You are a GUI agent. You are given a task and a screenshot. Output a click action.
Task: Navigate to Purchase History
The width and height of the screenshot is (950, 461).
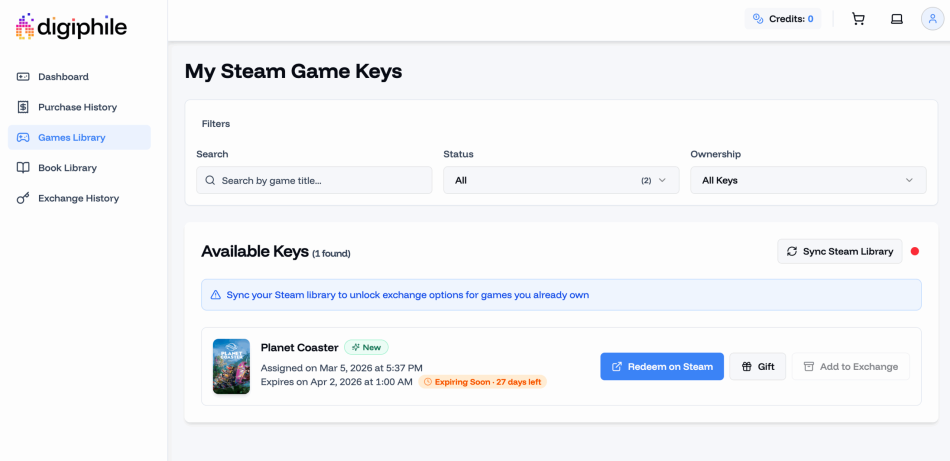[77, 107]
